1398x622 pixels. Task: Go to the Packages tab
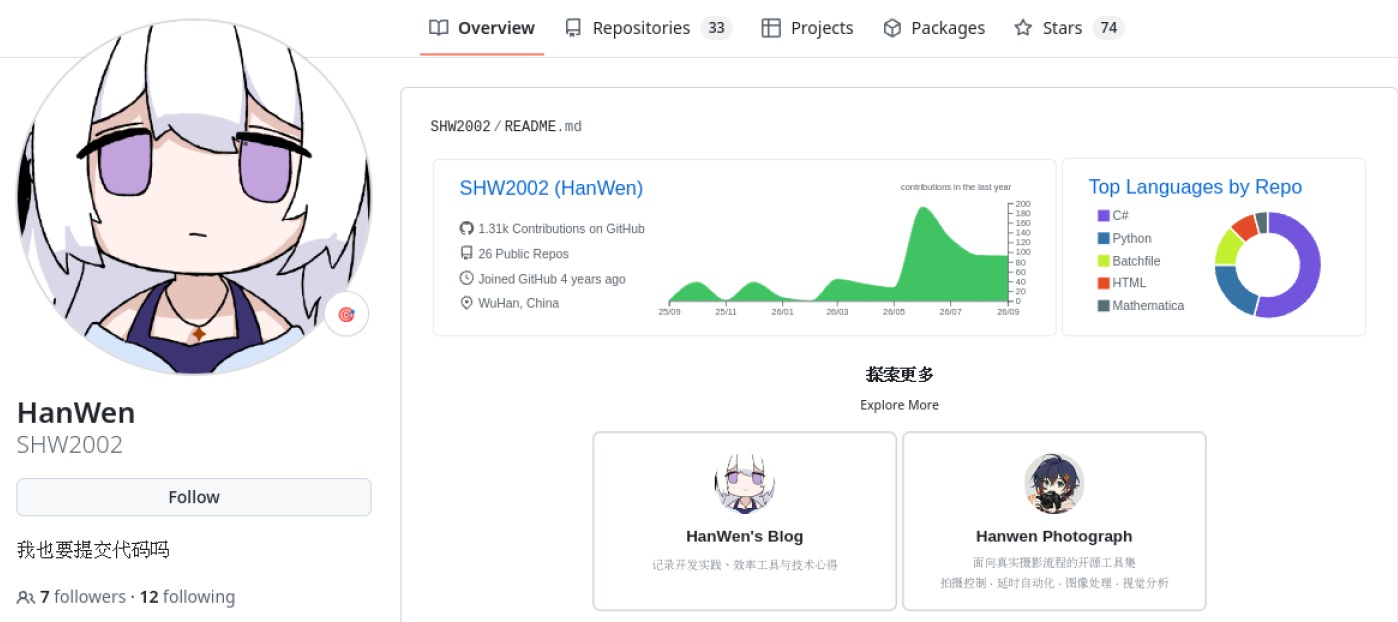934,28
